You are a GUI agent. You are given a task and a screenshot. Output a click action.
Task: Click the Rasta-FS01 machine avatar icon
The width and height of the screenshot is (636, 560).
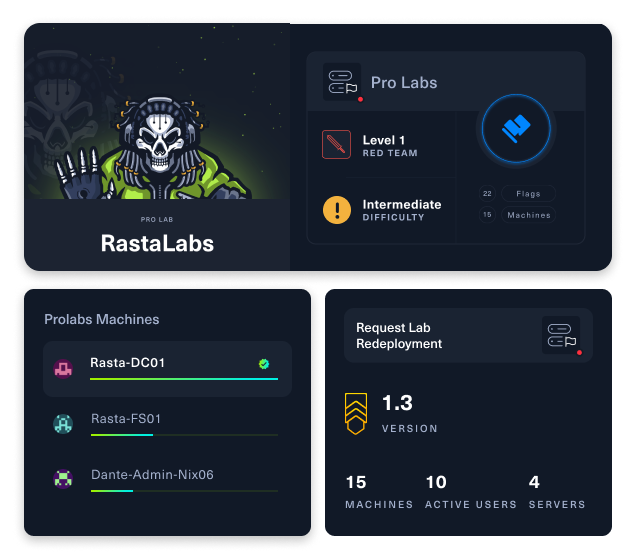click(x=63, y=424)
